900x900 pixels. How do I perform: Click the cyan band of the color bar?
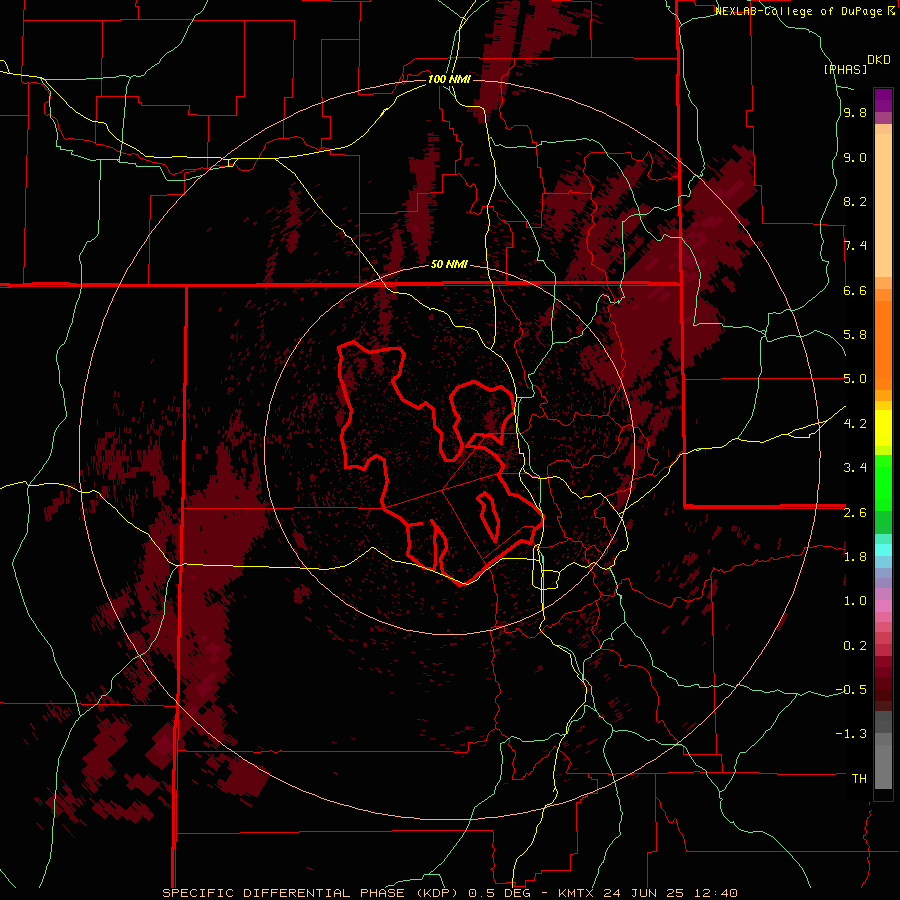pyautogui.click(x=883, y=550)
